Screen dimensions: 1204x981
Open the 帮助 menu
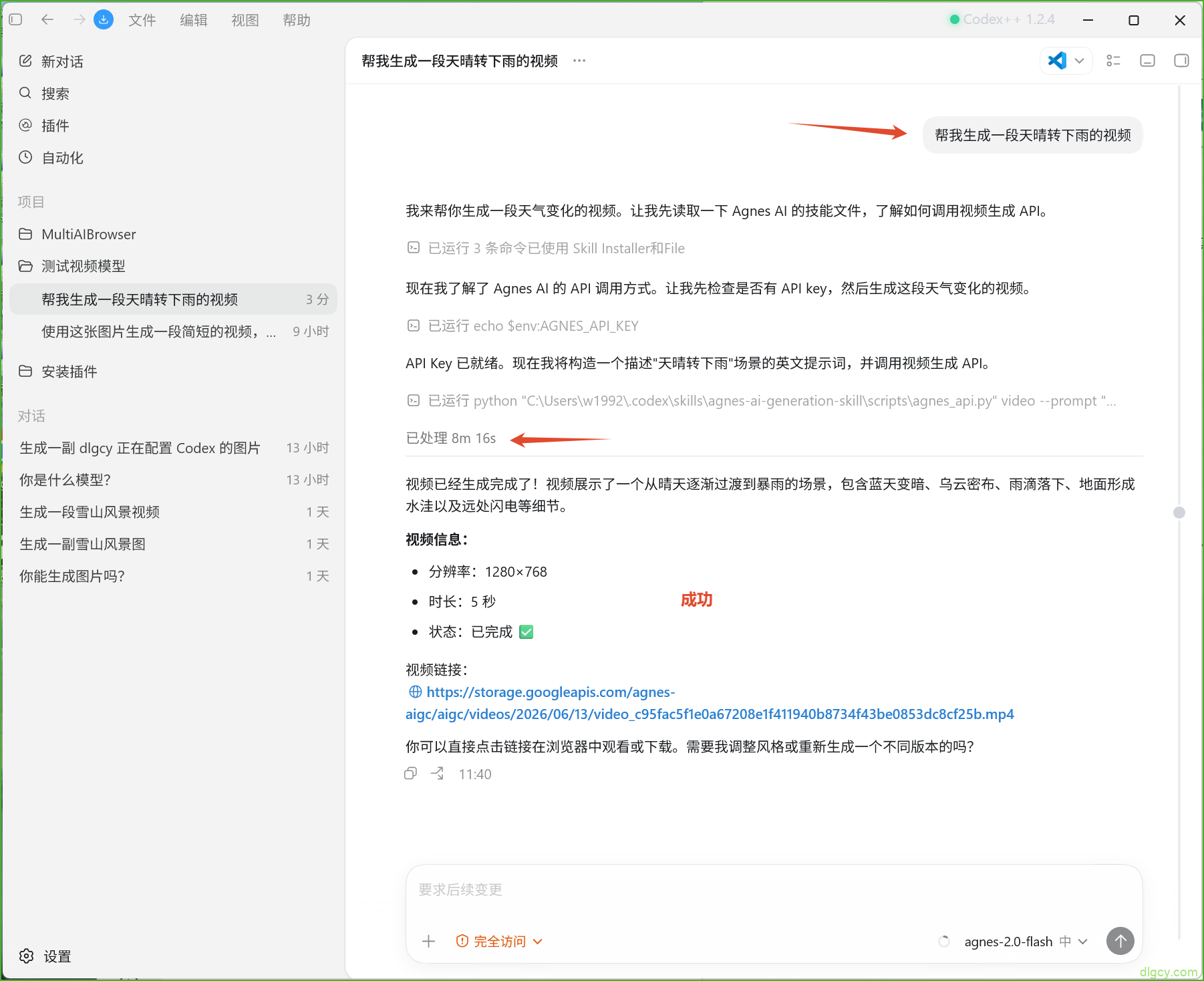click(x=297, y=20)
